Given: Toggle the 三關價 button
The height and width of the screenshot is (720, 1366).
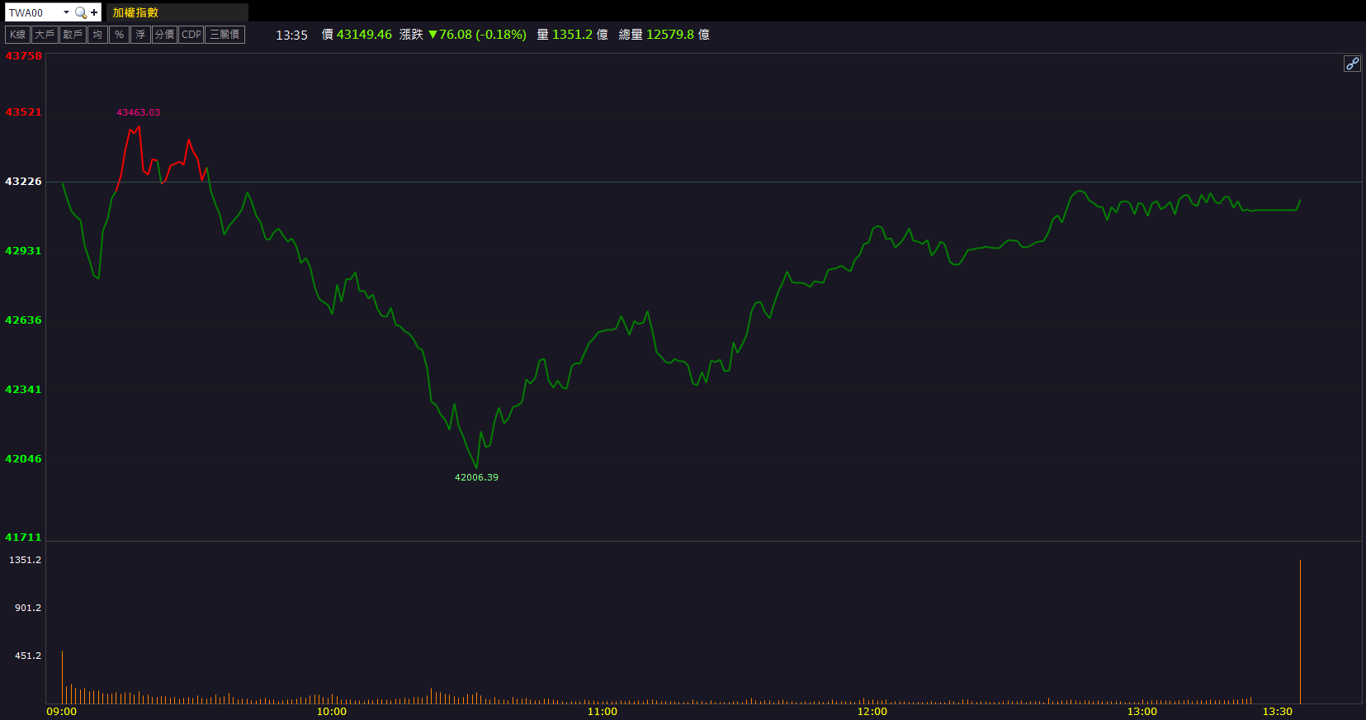Looking at the screenshot, I should coord(225,34).
